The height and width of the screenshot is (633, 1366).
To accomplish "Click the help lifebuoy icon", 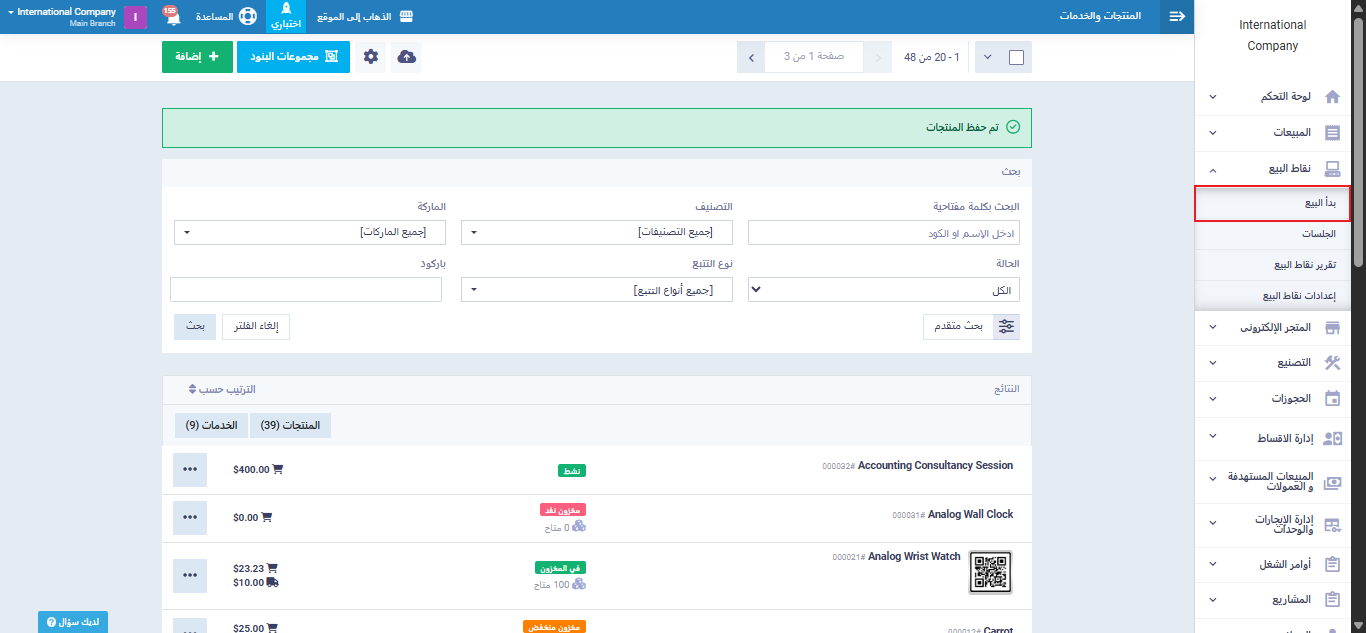I will [247, 17].
